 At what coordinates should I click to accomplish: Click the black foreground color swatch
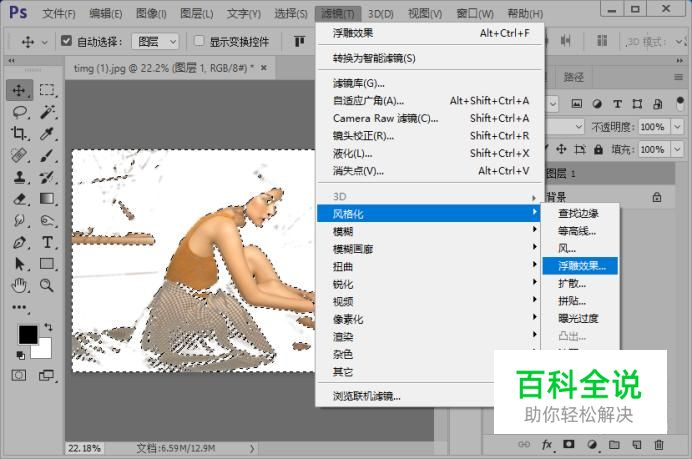pyautogui.click(x=28, y=335)
